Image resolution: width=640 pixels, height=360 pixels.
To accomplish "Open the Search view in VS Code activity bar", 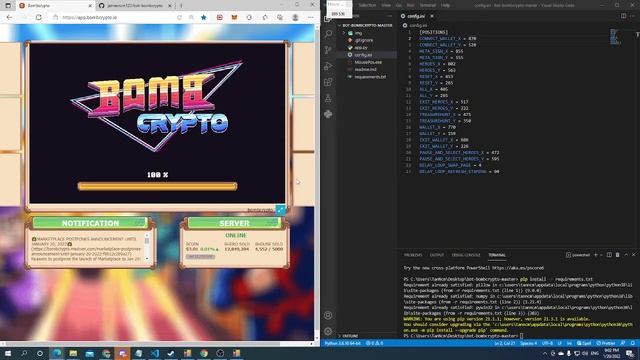I will (x=328, y=34).
